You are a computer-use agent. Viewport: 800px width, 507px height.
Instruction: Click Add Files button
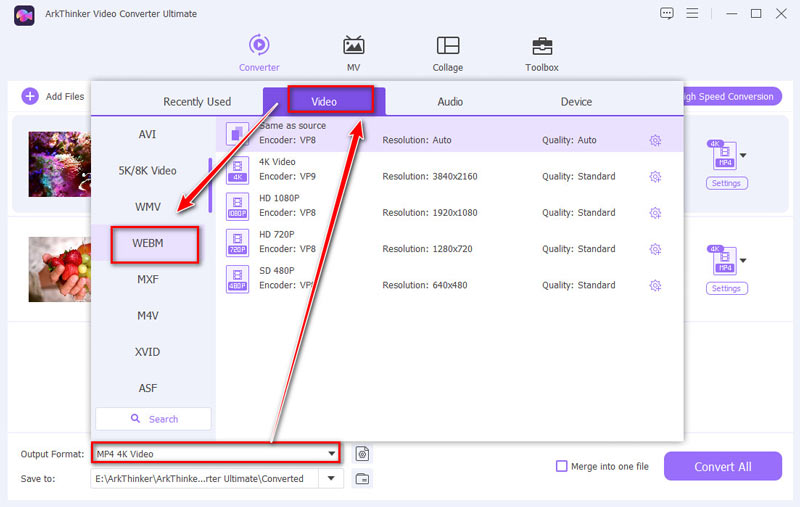click(x=53, y=96)
